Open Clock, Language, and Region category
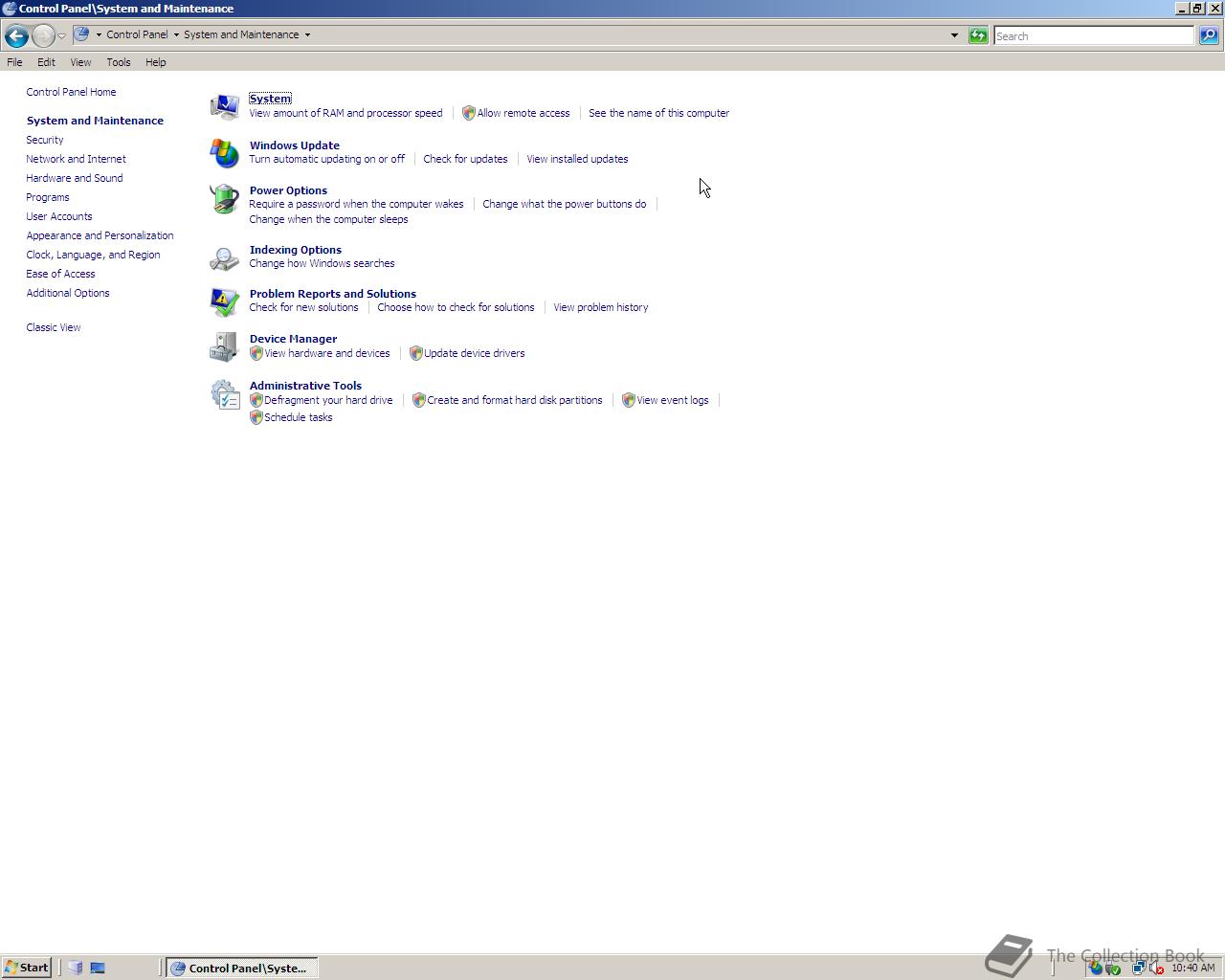This screenshot has height=980, width=1225. tap(93, 255)
